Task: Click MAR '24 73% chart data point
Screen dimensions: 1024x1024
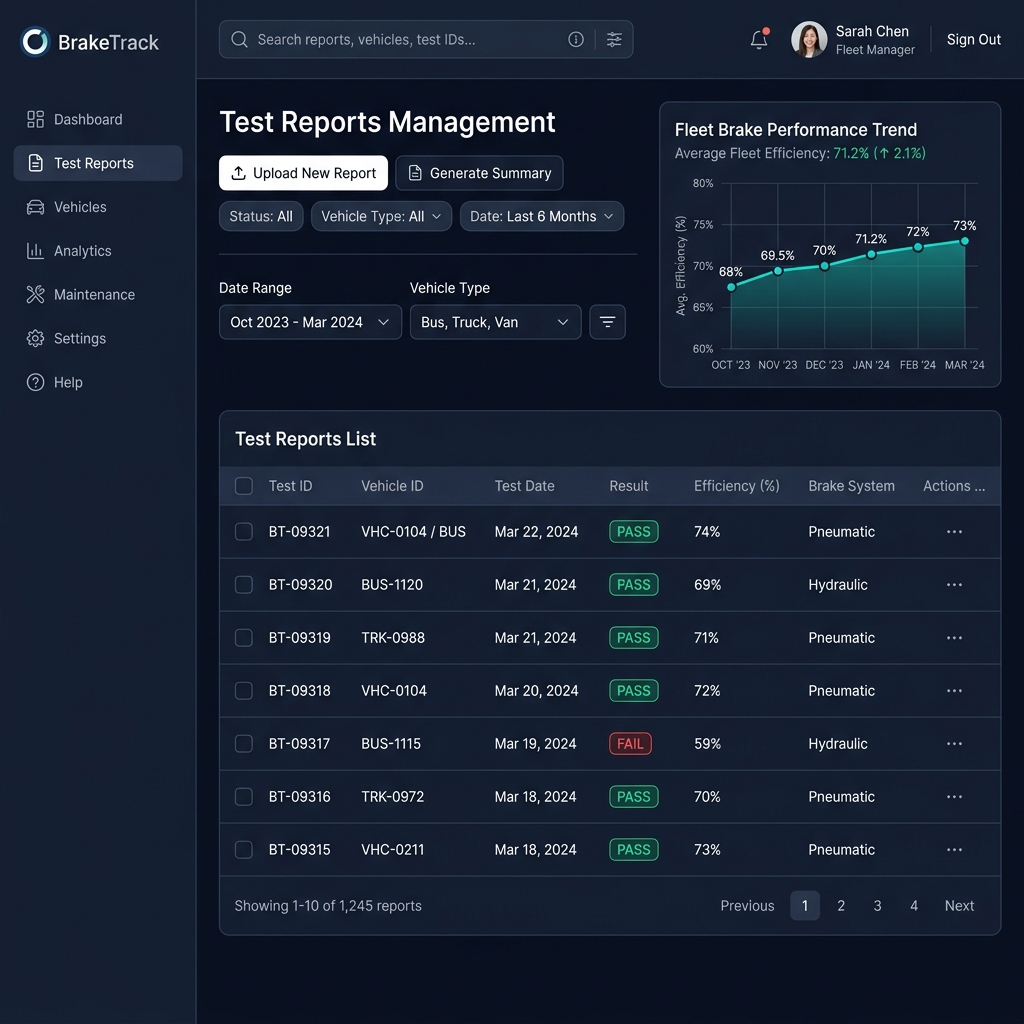Action: coord(965,241)
